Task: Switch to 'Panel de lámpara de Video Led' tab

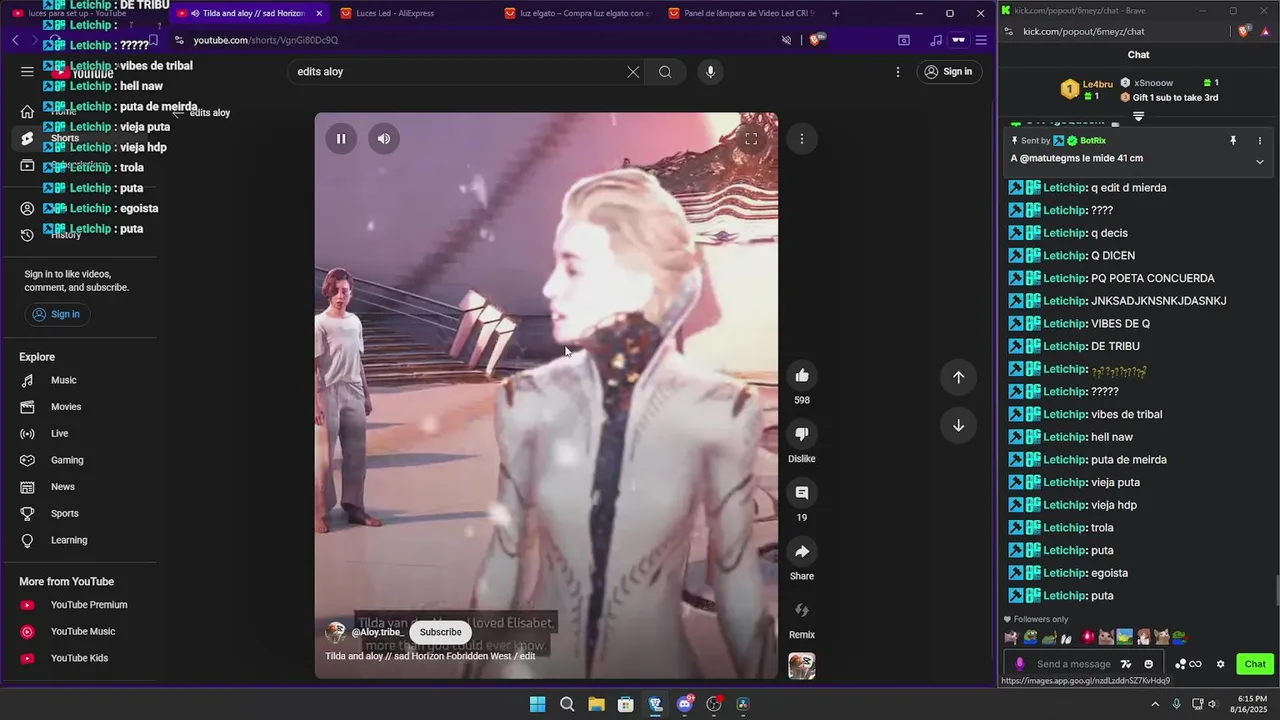Action: (741, 13)
